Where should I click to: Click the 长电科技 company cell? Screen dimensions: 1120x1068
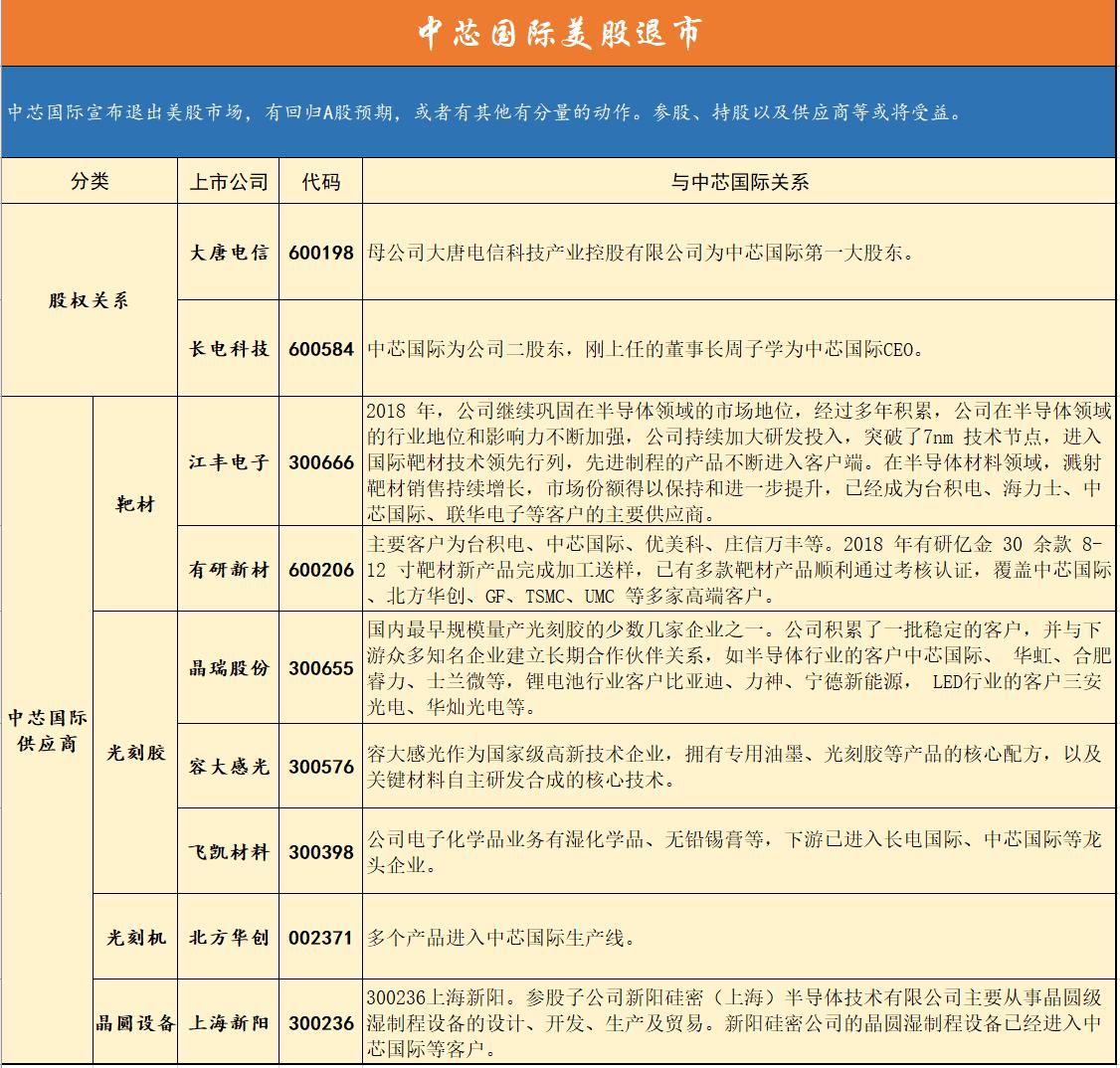(x=229, y=348)
